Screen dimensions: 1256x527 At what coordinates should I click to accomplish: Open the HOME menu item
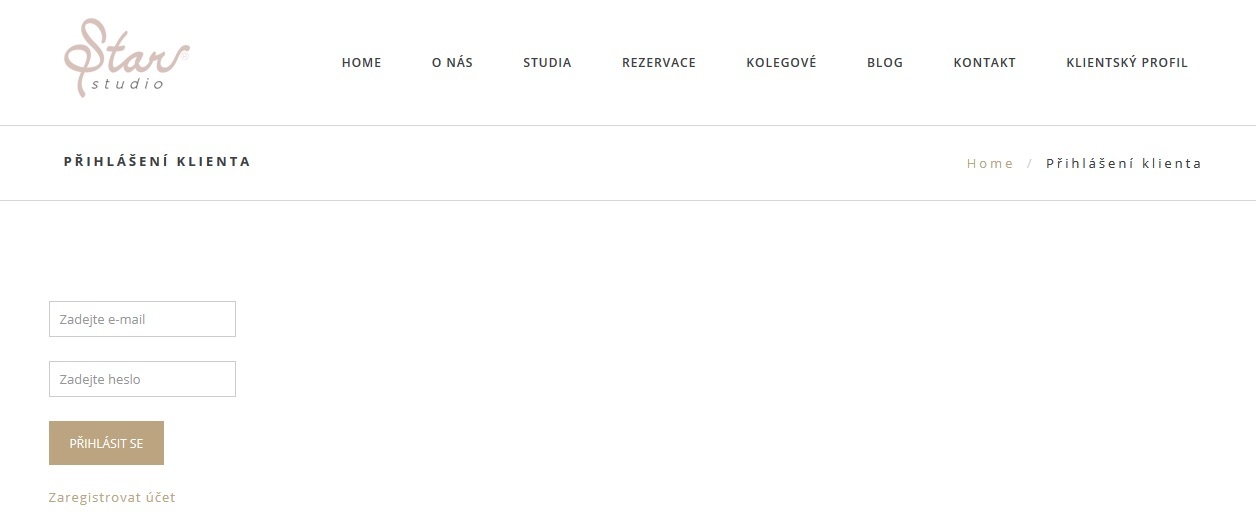(361, 62)
